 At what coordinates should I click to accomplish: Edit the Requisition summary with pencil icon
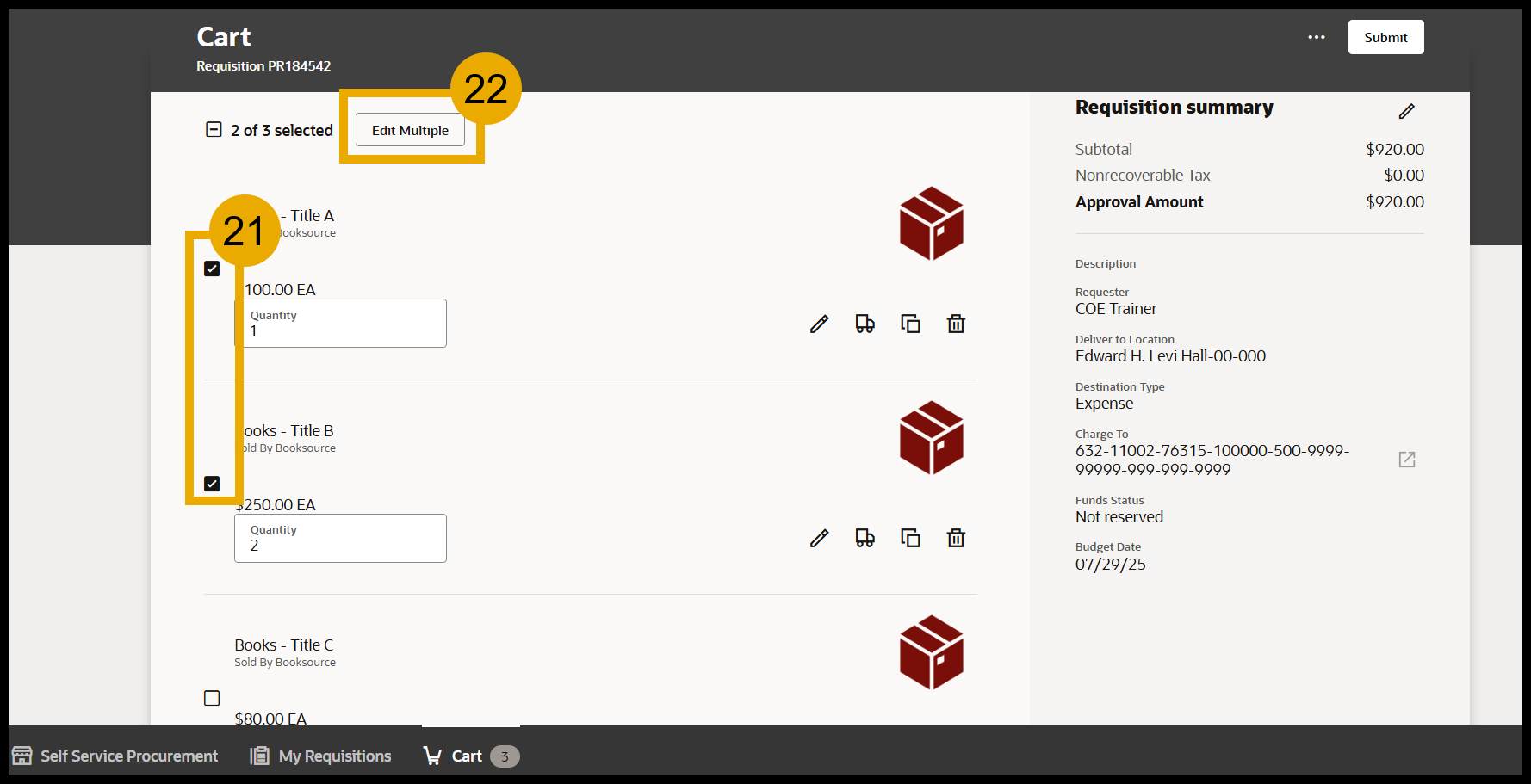tap(1406, 111)
